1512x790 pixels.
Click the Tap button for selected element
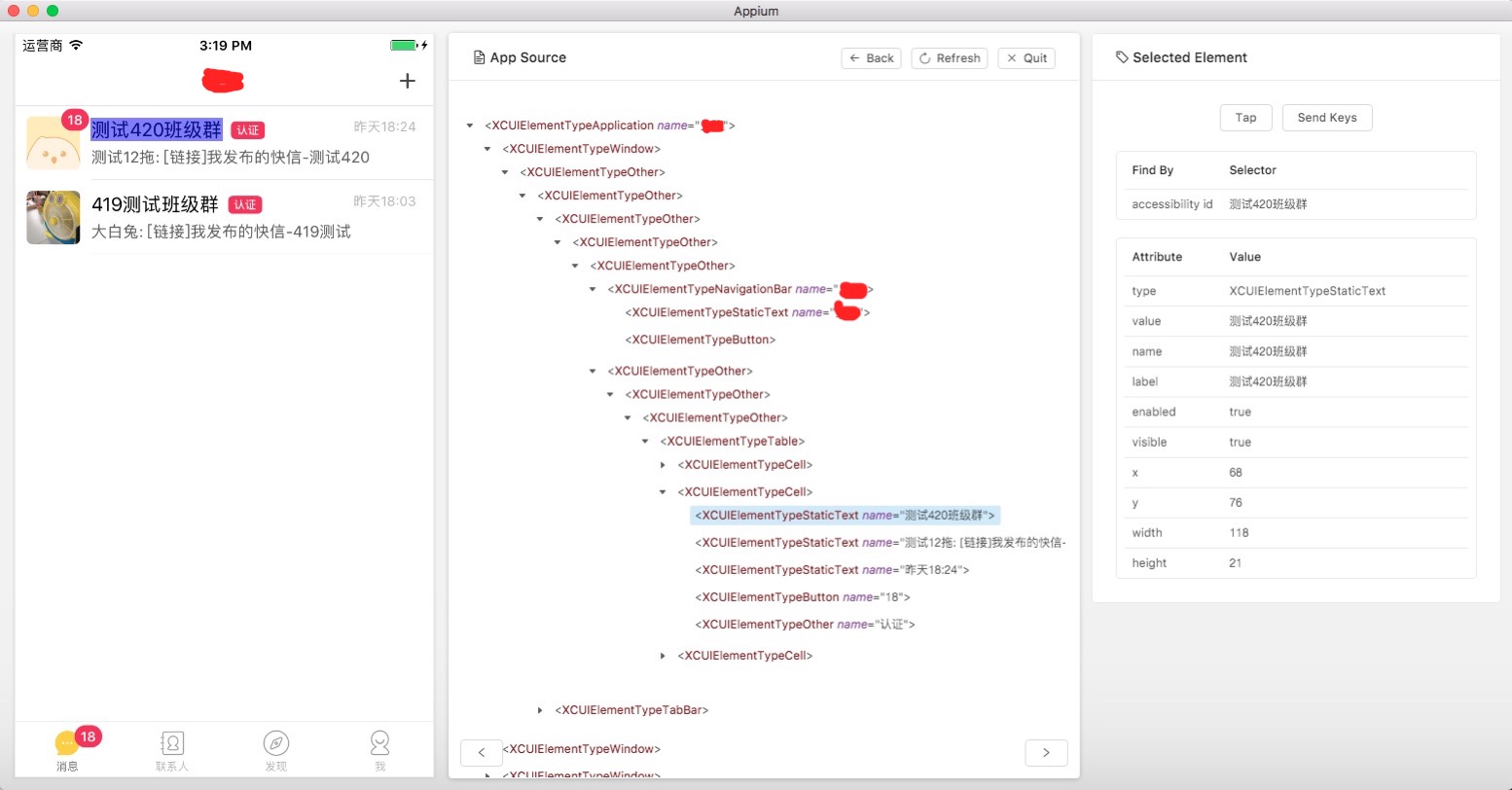(x=1245, y=118)
